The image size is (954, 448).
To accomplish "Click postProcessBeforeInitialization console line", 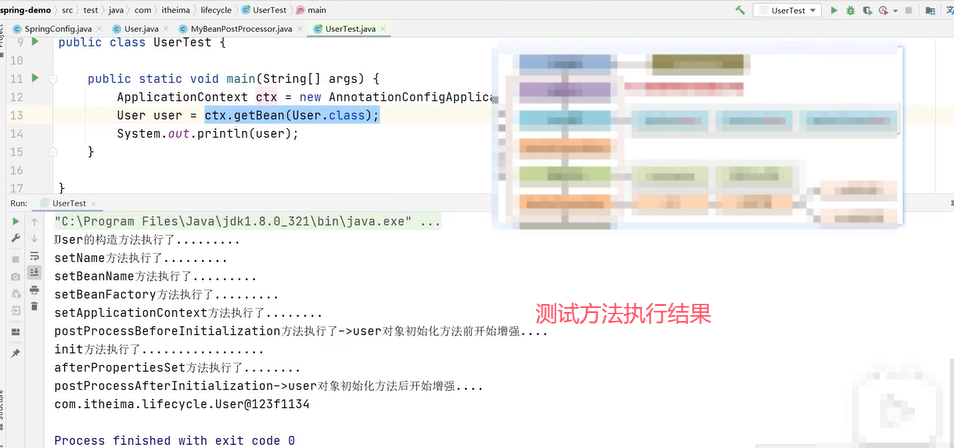I will (x=301, y=331).
